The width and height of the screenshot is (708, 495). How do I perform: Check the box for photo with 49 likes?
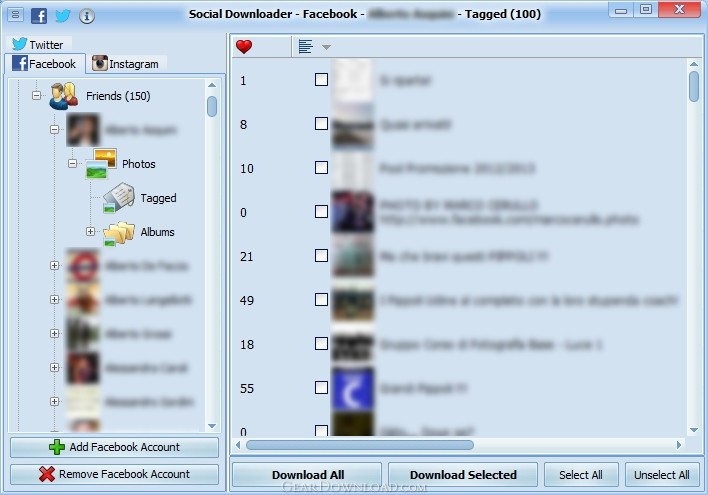tap(321, 299)
